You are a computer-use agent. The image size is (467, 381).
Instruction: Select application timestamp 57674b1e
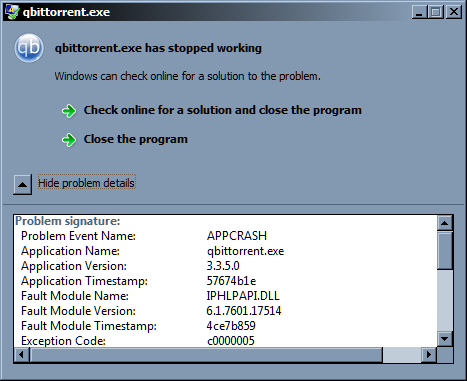(x=231, y=281)
